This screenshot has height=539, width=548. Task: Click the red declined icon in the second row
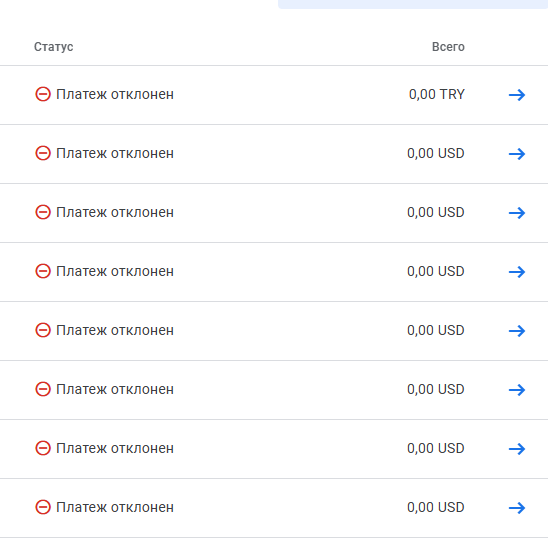pyautogui.click(x=43, y=153)
